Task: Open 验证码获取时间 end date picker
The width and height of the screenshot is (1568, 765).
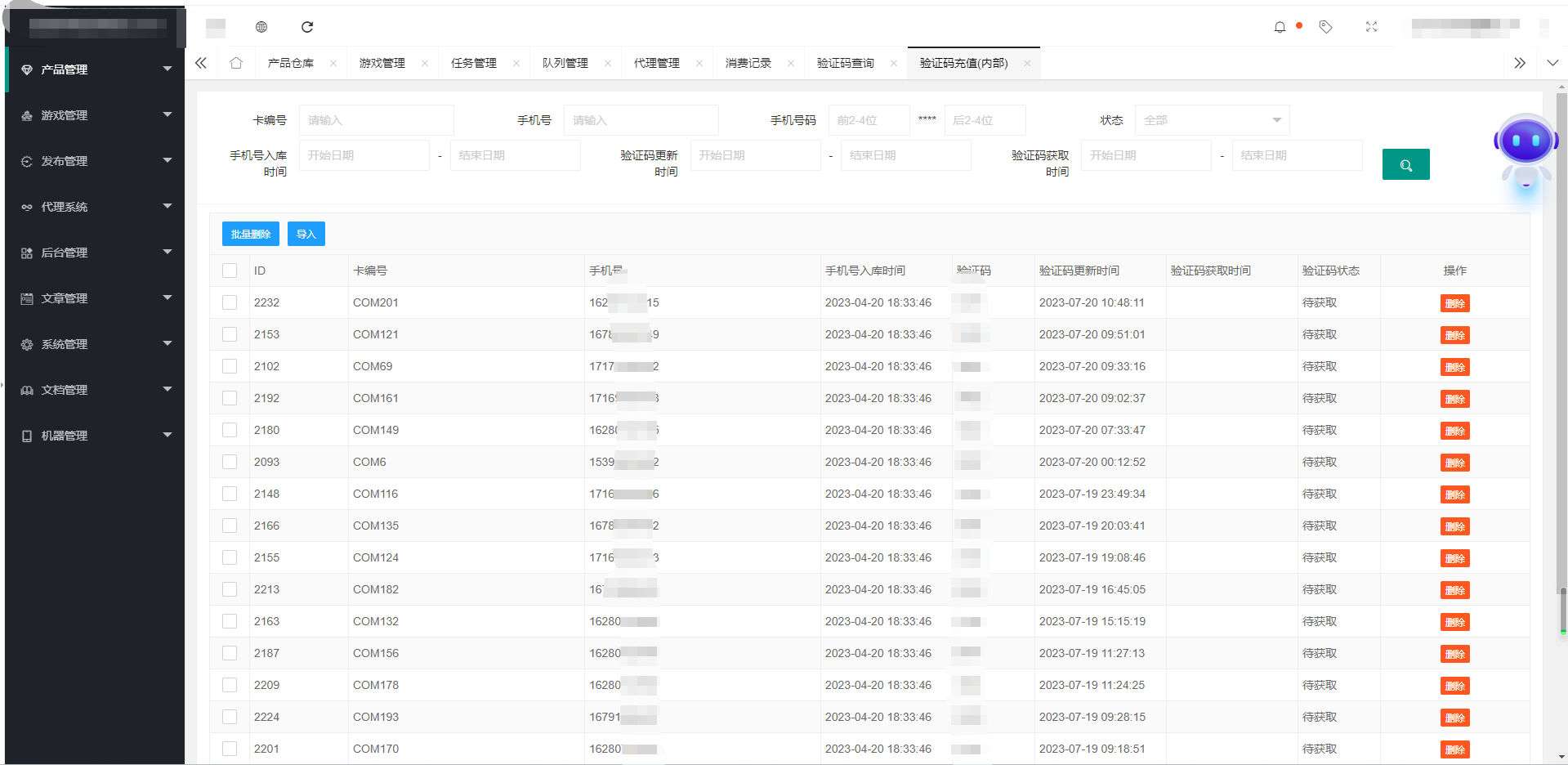Action: point(1297,155)
